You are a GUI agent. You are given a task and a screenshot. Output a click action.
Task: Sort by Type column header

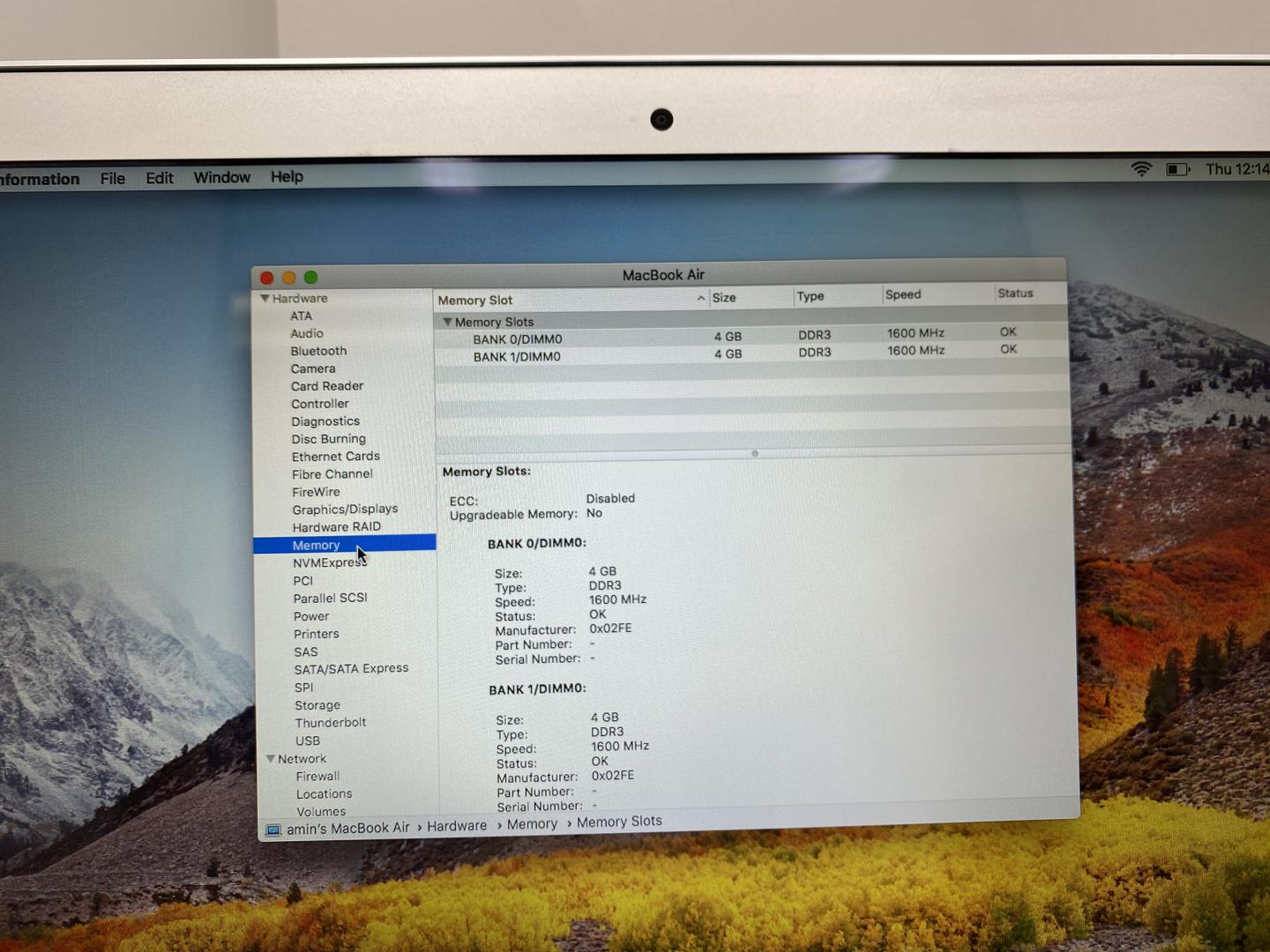point(838,295)
